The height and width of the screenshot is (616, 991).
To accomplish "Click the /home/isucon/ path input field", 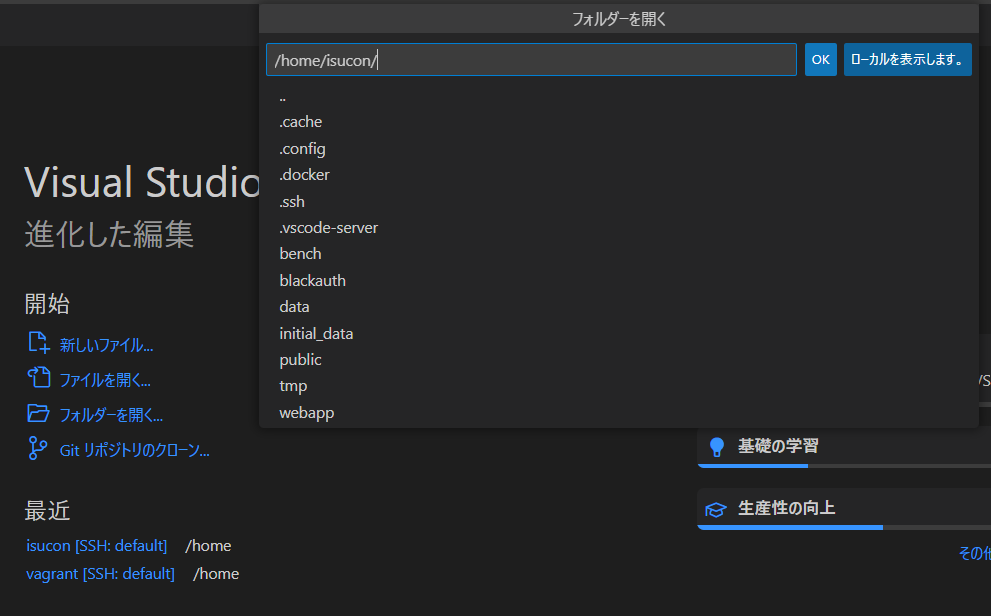I will coord(531,59).
